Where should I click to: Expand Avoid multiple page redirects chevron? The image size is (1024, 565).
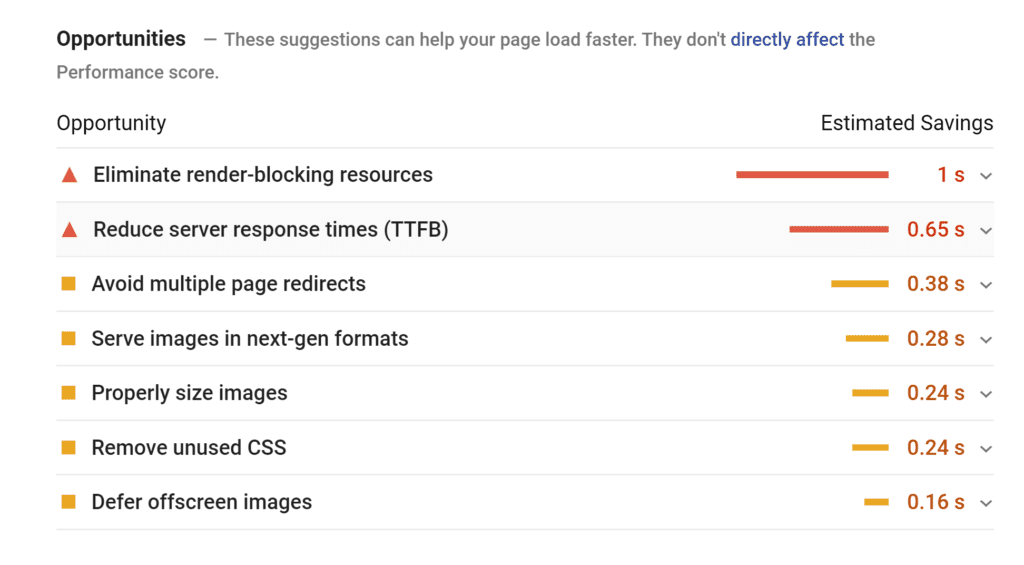click(986, 285)
